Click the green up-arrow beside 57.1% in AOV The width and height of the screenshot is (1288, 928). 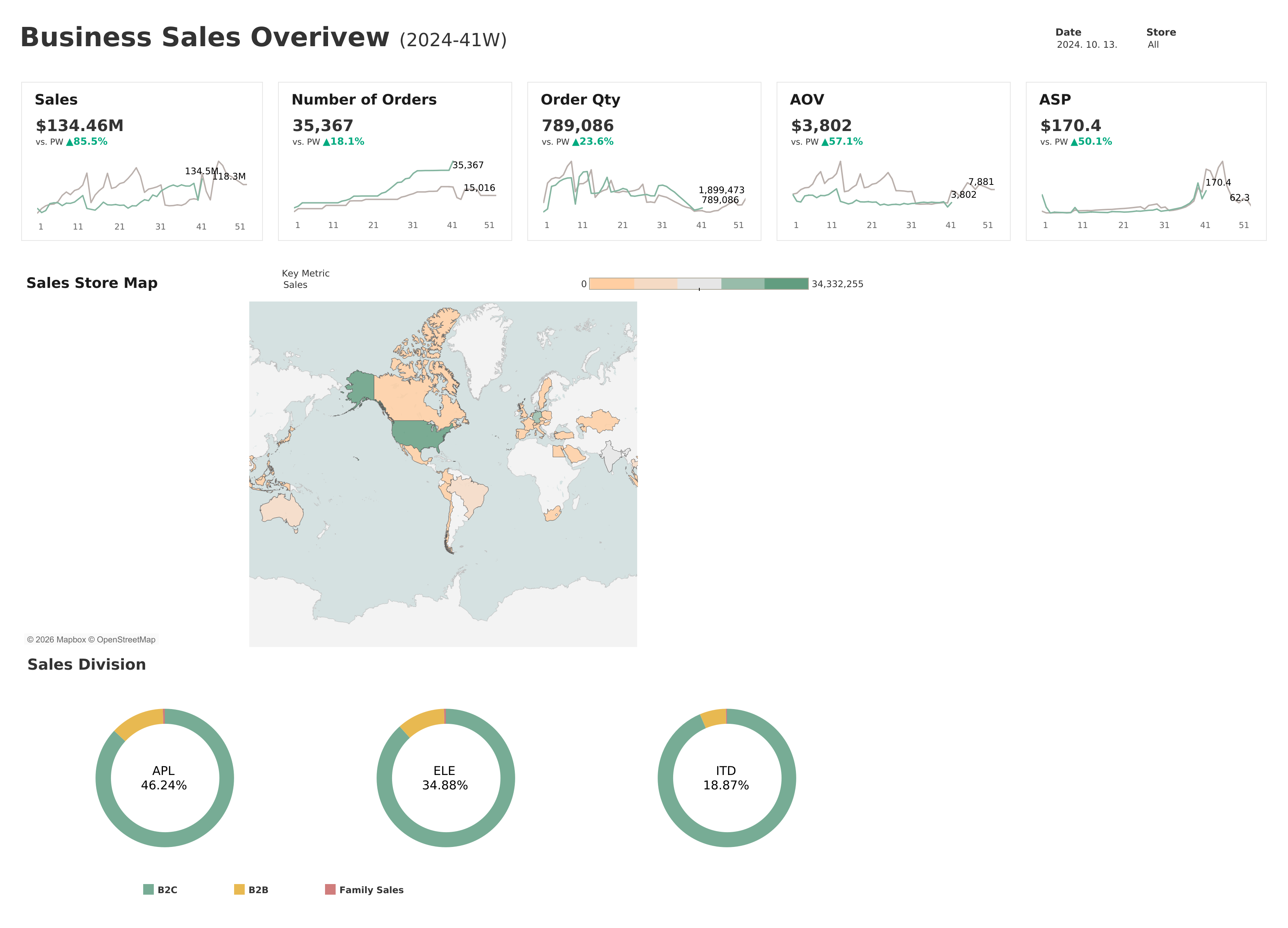coord(825,142)
